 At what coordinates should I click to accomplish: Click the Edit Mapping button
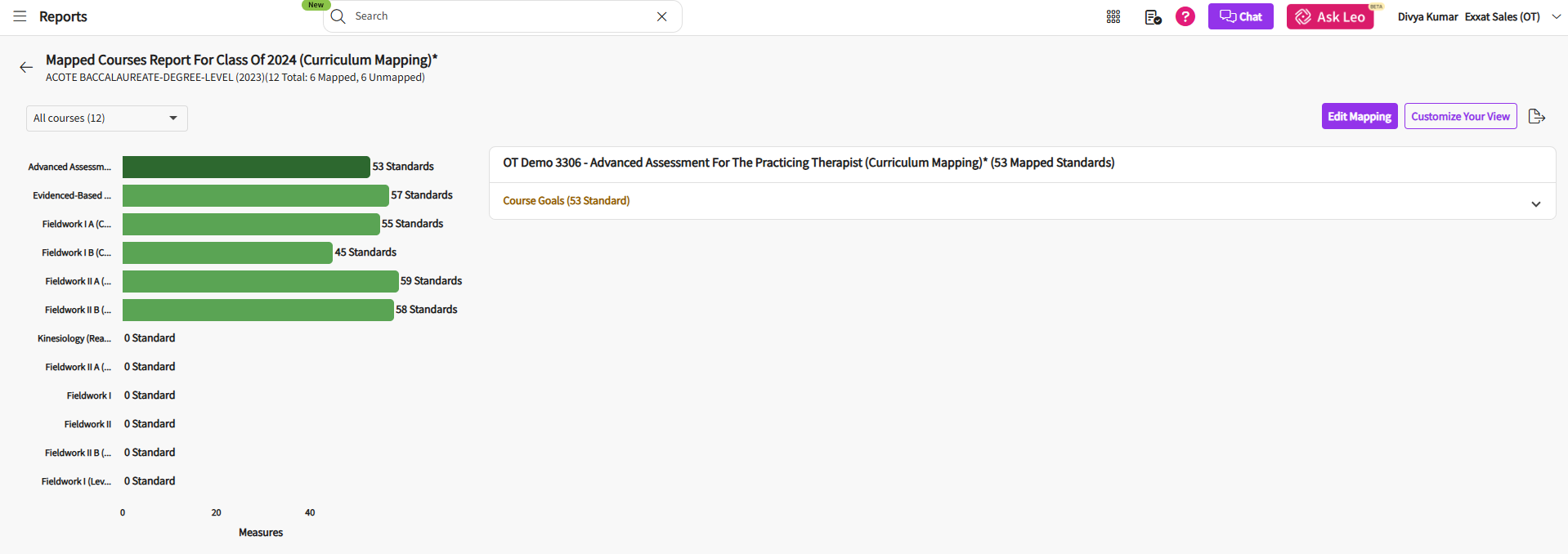[1359, 117]
